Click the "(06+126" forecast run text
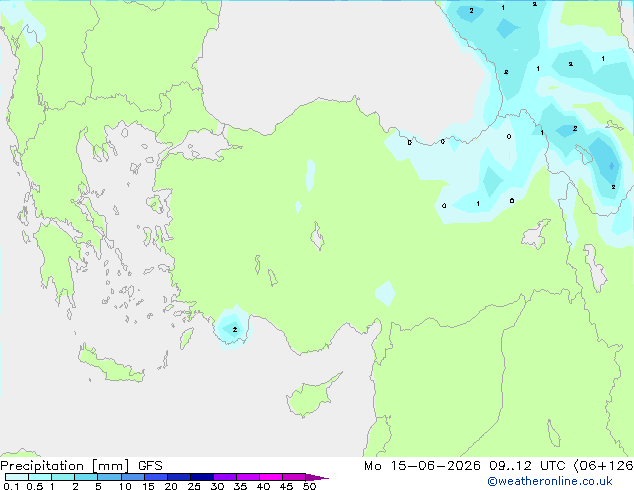This screenshot has height=490, width=634. click(603, 466)
